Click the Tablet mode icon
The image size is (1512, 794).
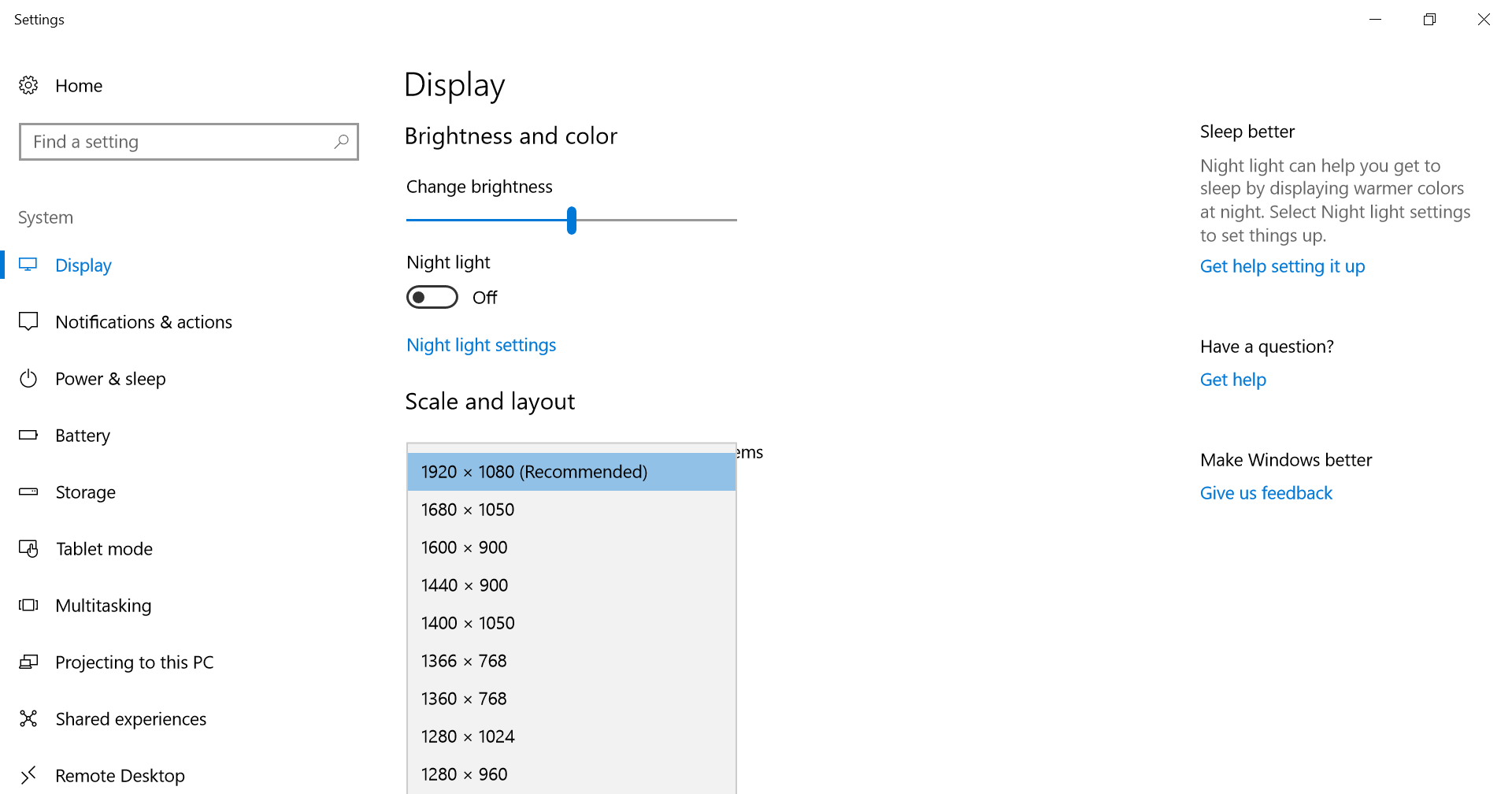(28, 548)
